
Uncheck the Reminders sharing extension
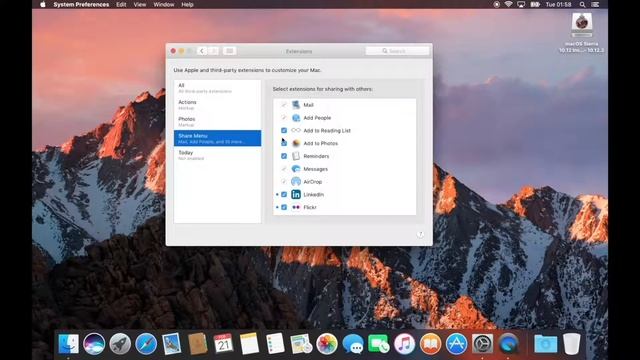tap(284, 156)
